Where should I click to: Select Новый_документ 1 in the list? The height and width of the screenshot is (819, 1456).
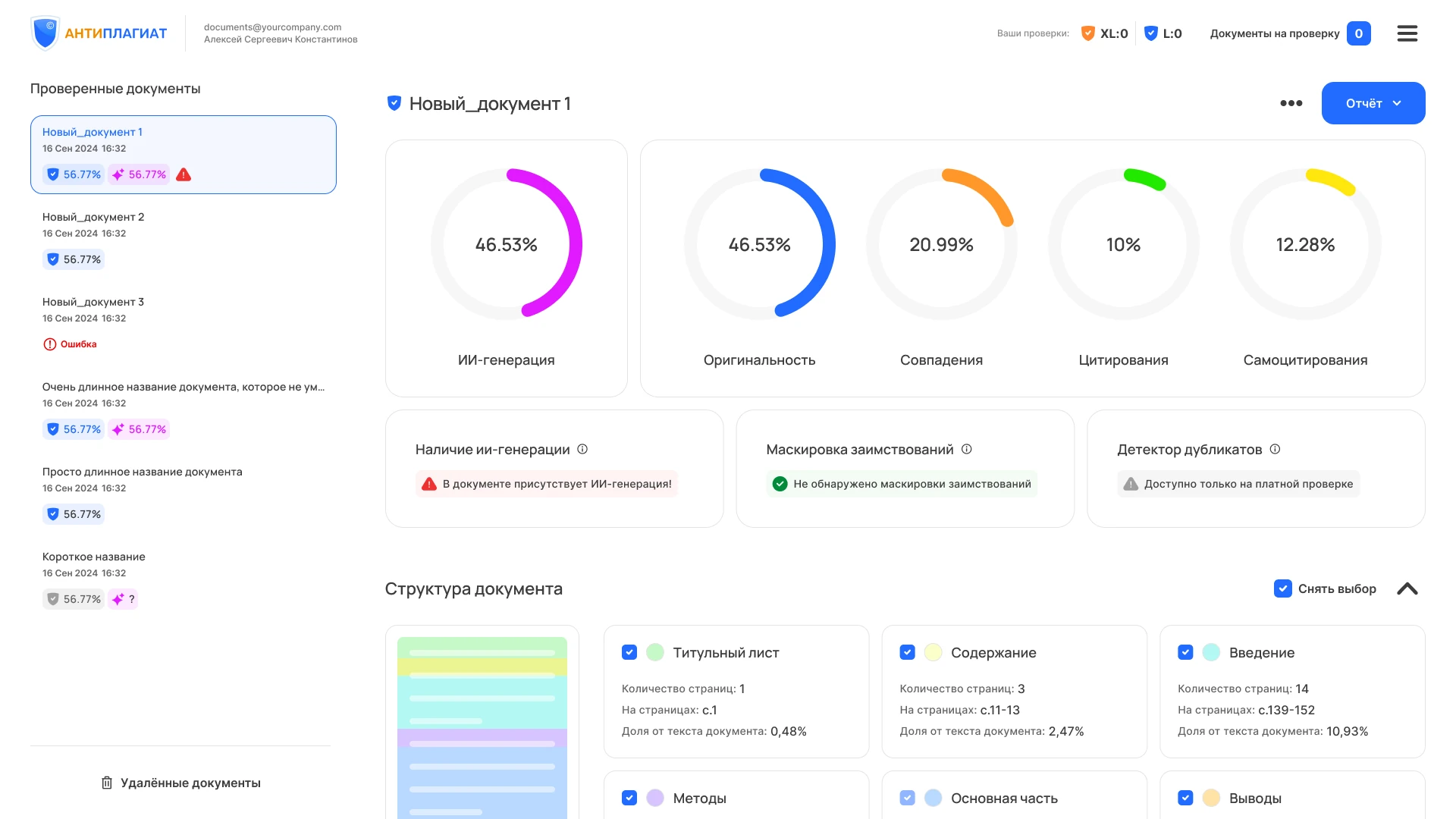(184, 155)
